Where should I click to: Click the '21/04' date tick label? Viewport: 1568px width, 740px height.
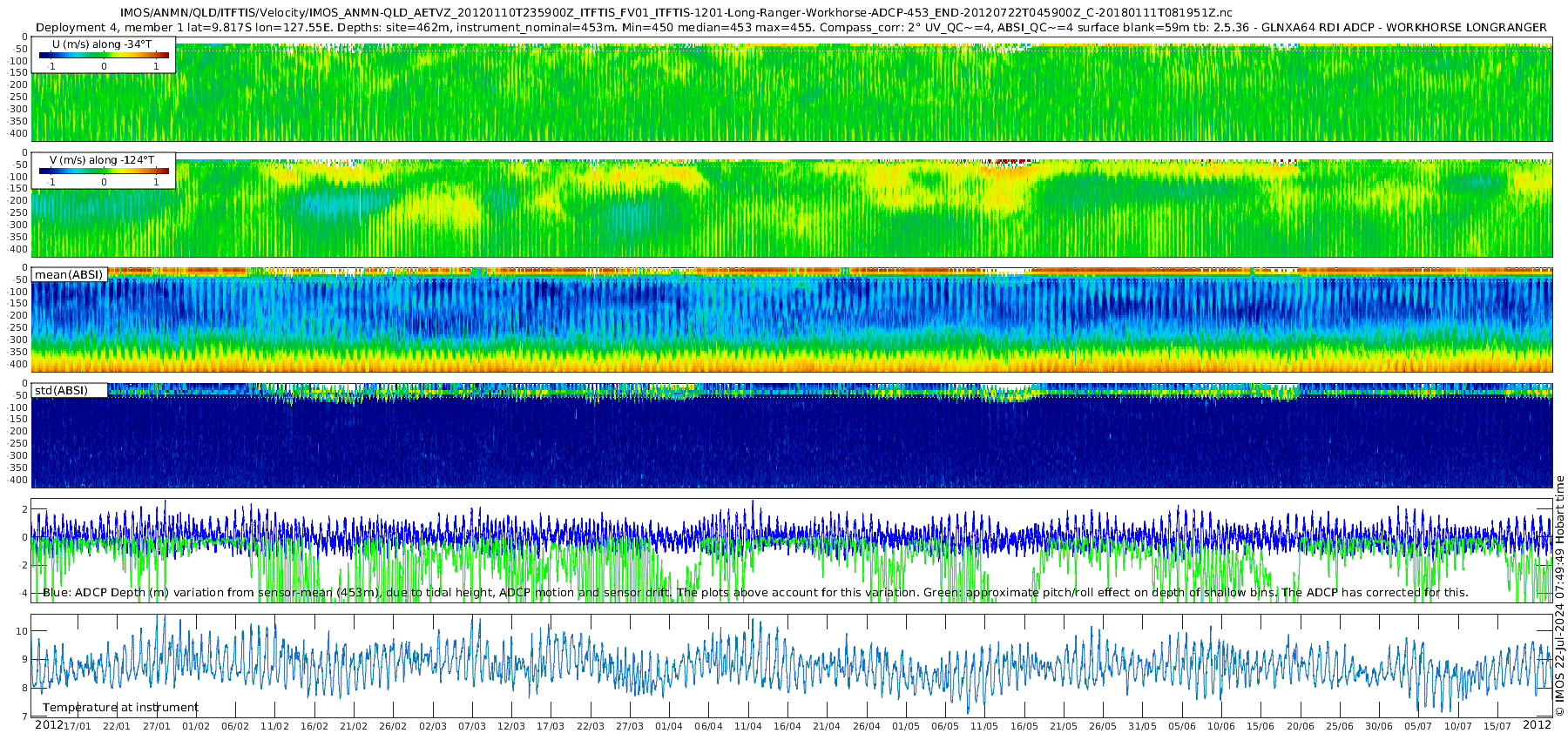[827, 726]
